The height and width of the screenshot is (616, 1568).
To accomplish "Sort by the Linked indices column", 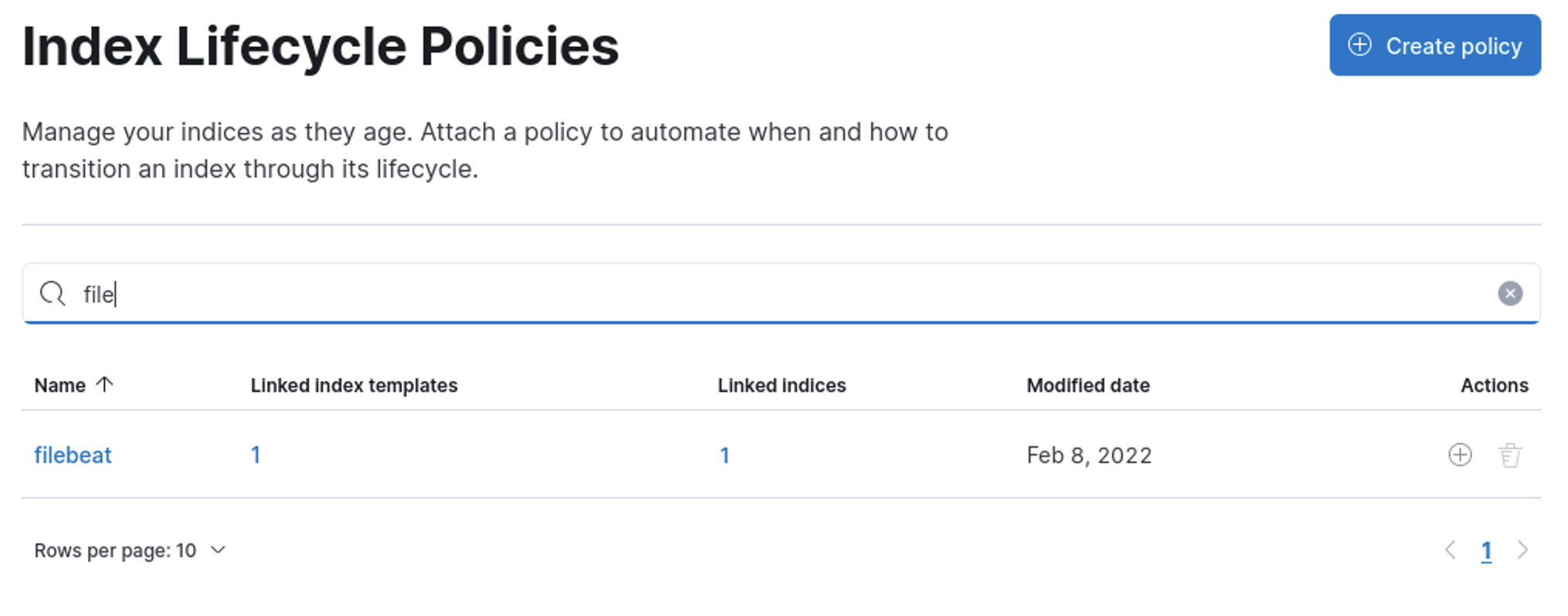I will pyautogui.click(x=782, y=385).
